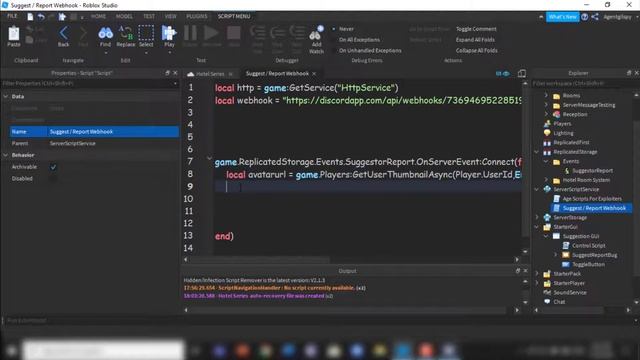The width and height of the screenshot is (640, 360).
Task: Select the Rooms folder in Explorer
Action: 571,96
